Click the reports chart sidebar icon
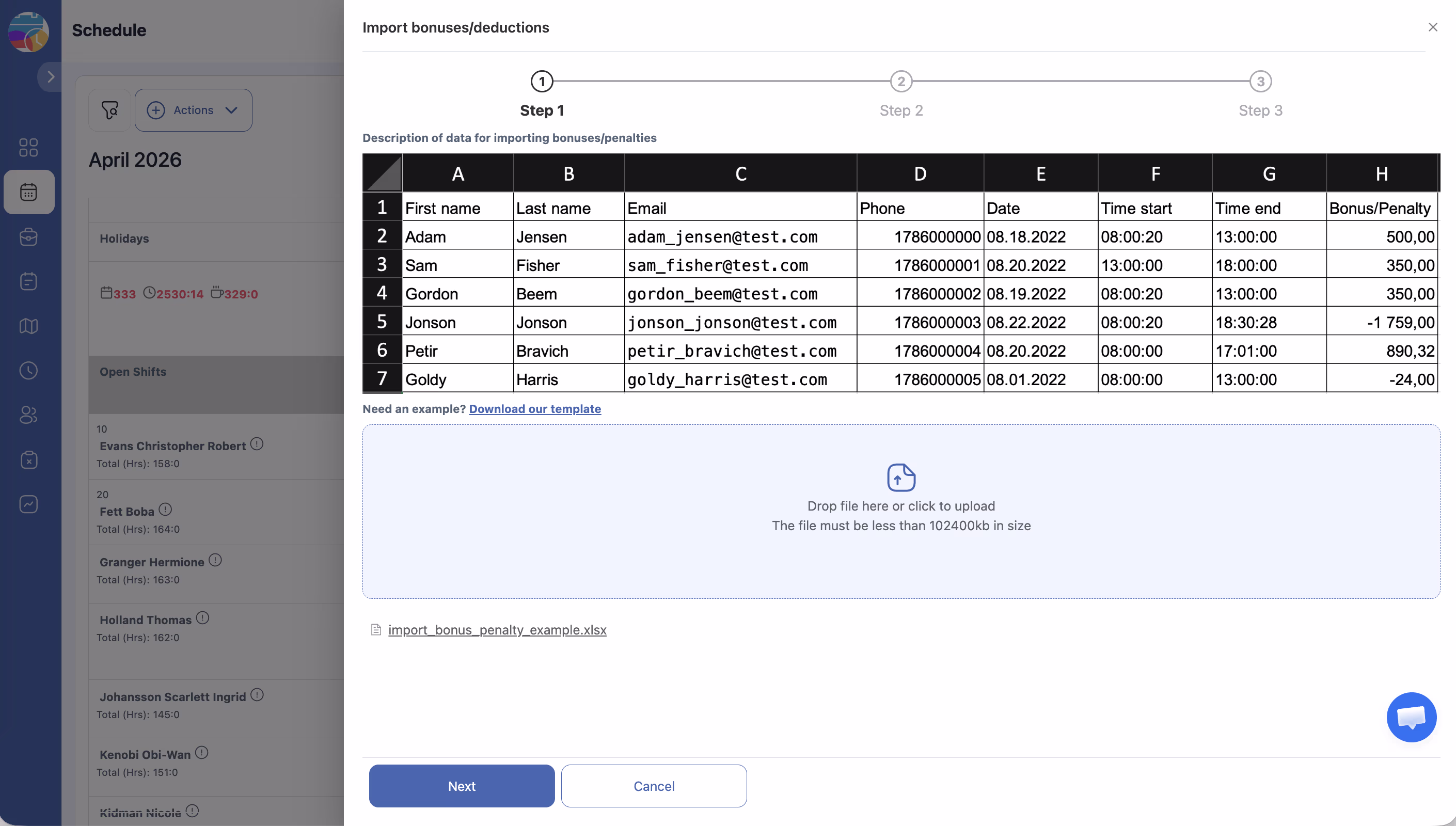Screen dimensions: 1456x826 (x=28, y=504)
